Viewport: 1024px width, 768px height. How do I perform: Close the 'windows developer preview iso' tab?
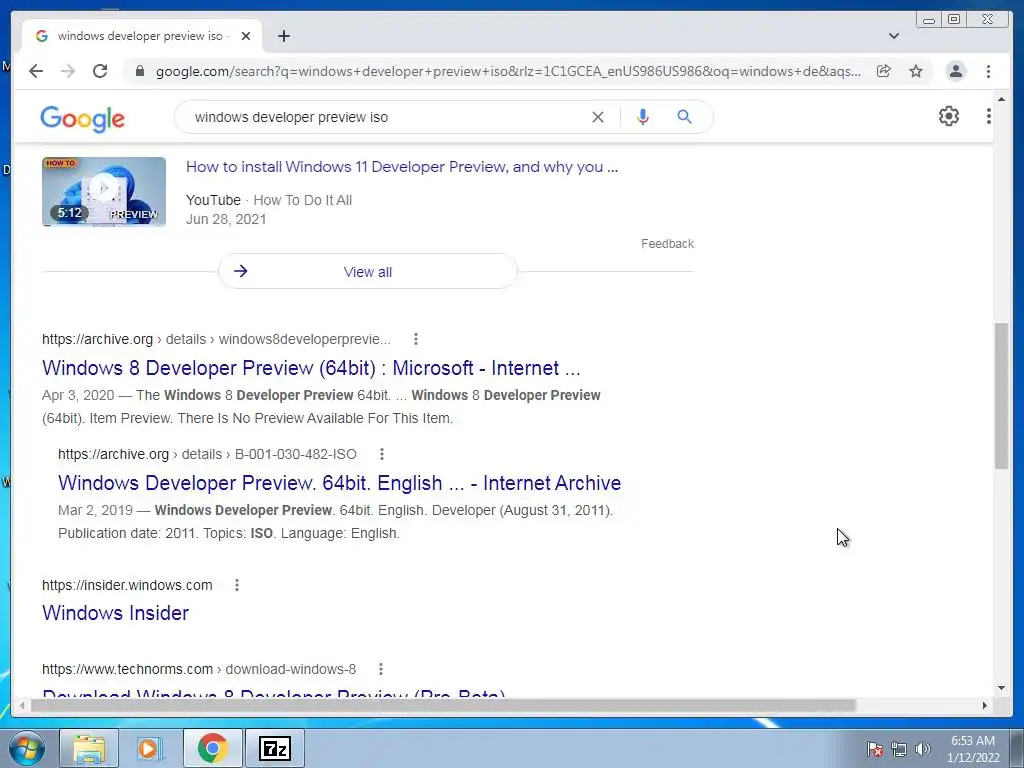tap(246, 36)
